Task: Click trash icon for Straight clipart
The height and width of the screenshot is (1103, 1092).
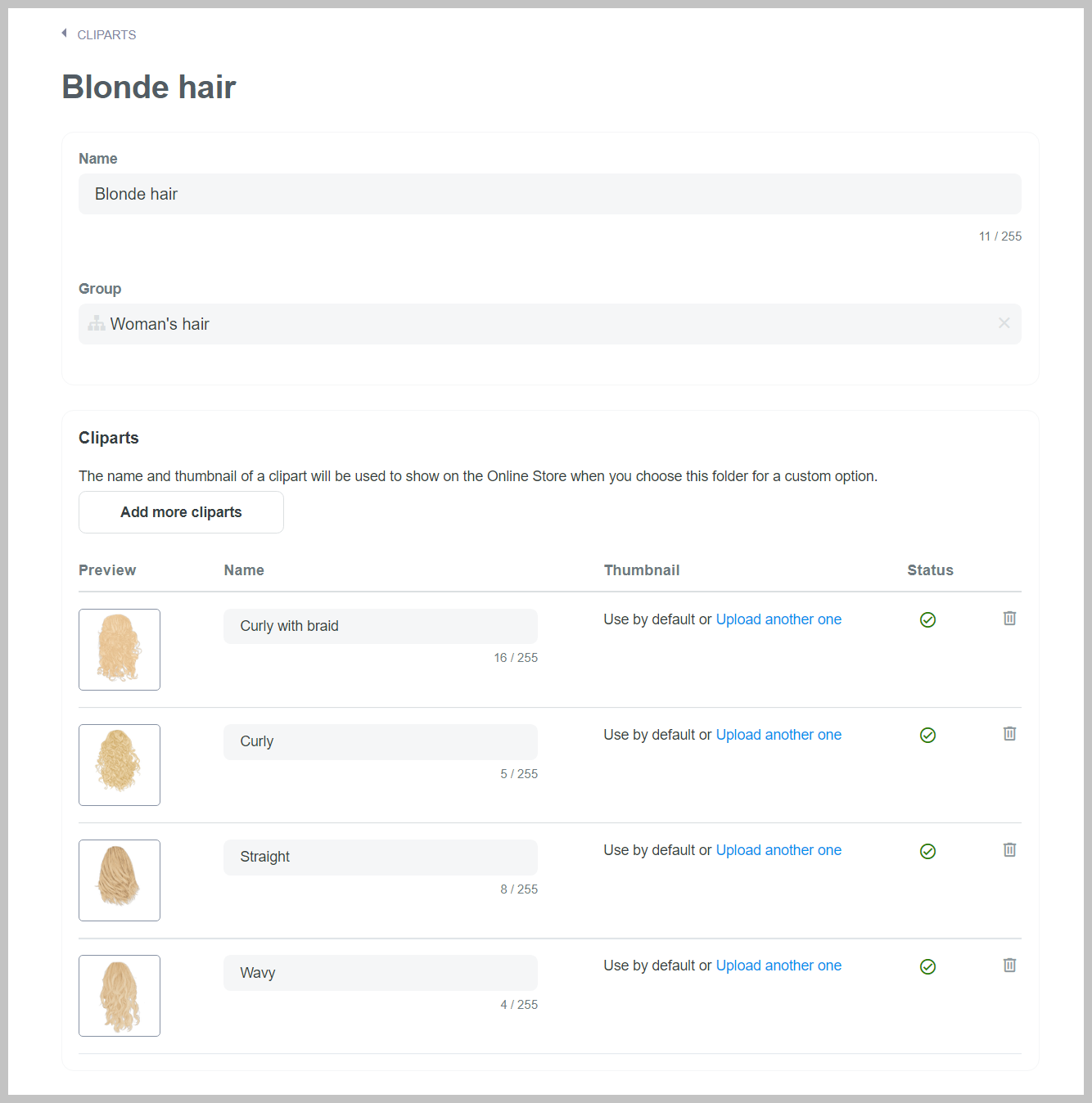Action: click(x=1009, y=850)
